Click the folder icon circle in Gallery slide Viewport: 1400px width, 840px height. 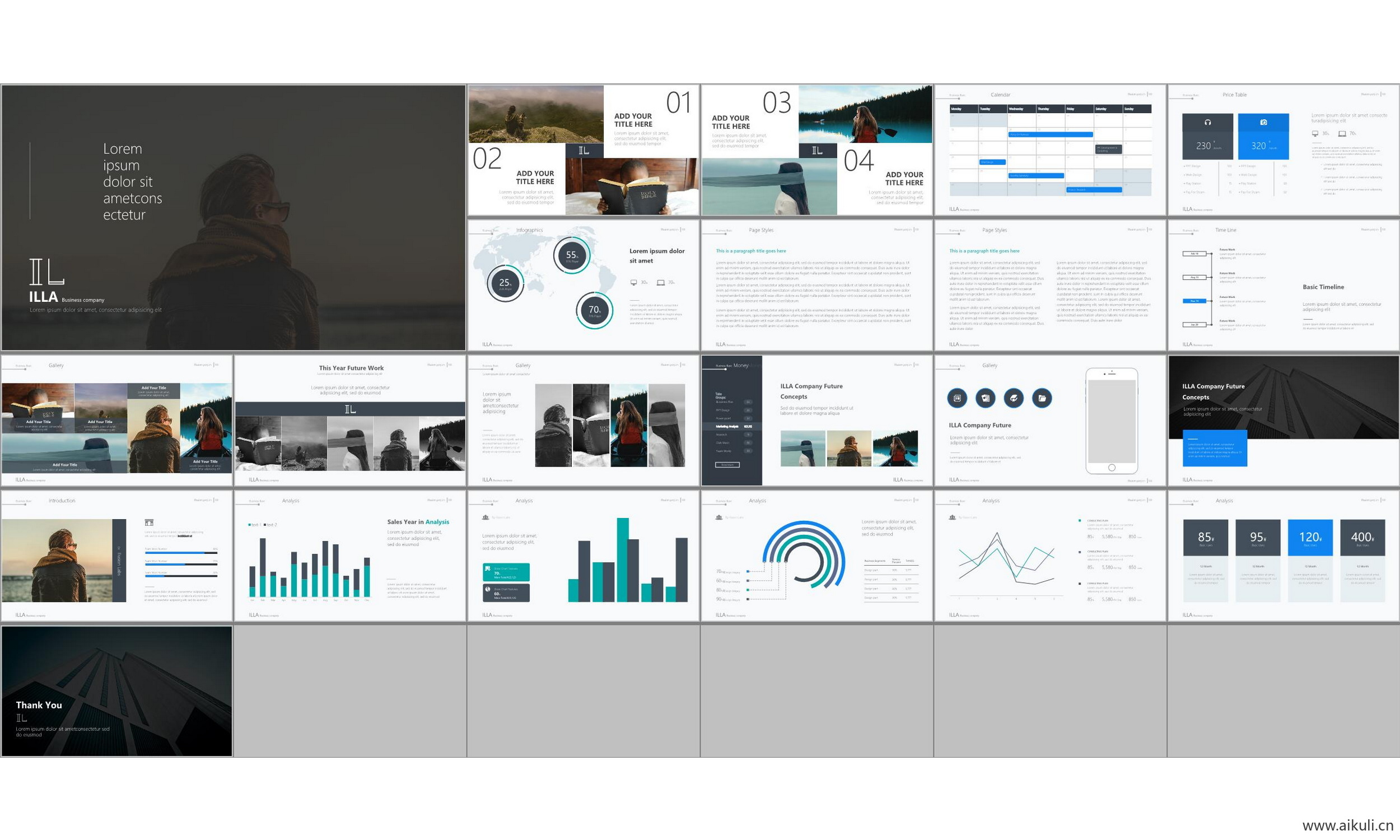click(x=1041, y=398)
